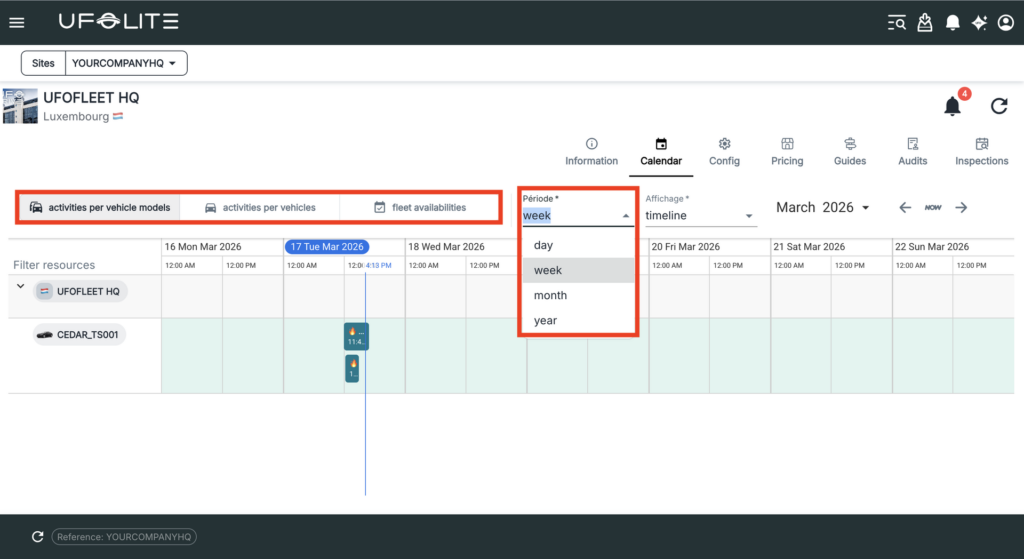Select activities per vehicle models view
The image size is (1024, 559).
click(99, 208)
